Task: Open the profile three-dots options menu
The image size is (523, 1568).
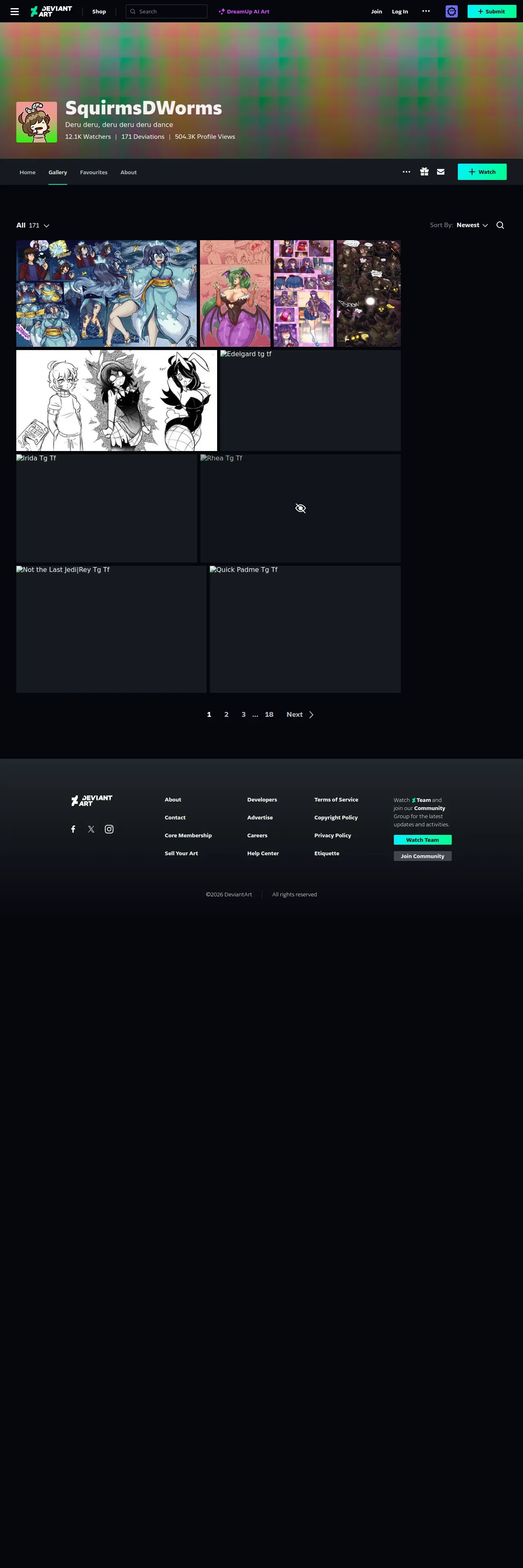Action: click(x=407, y=172)
